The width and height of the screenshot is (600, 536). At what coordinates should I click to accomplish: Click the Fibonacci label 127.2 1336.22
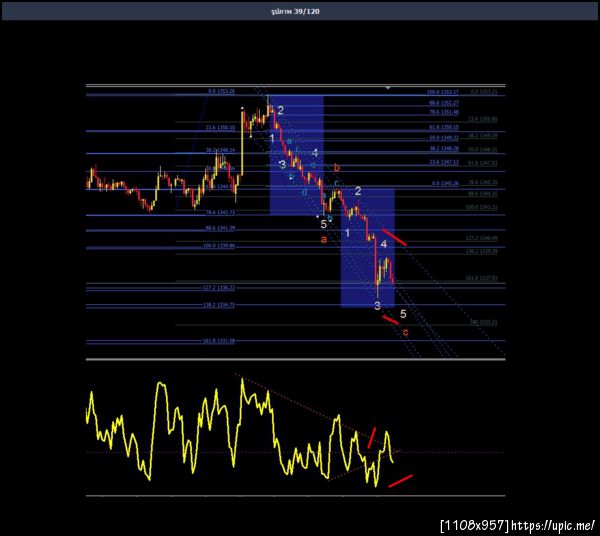218,288
